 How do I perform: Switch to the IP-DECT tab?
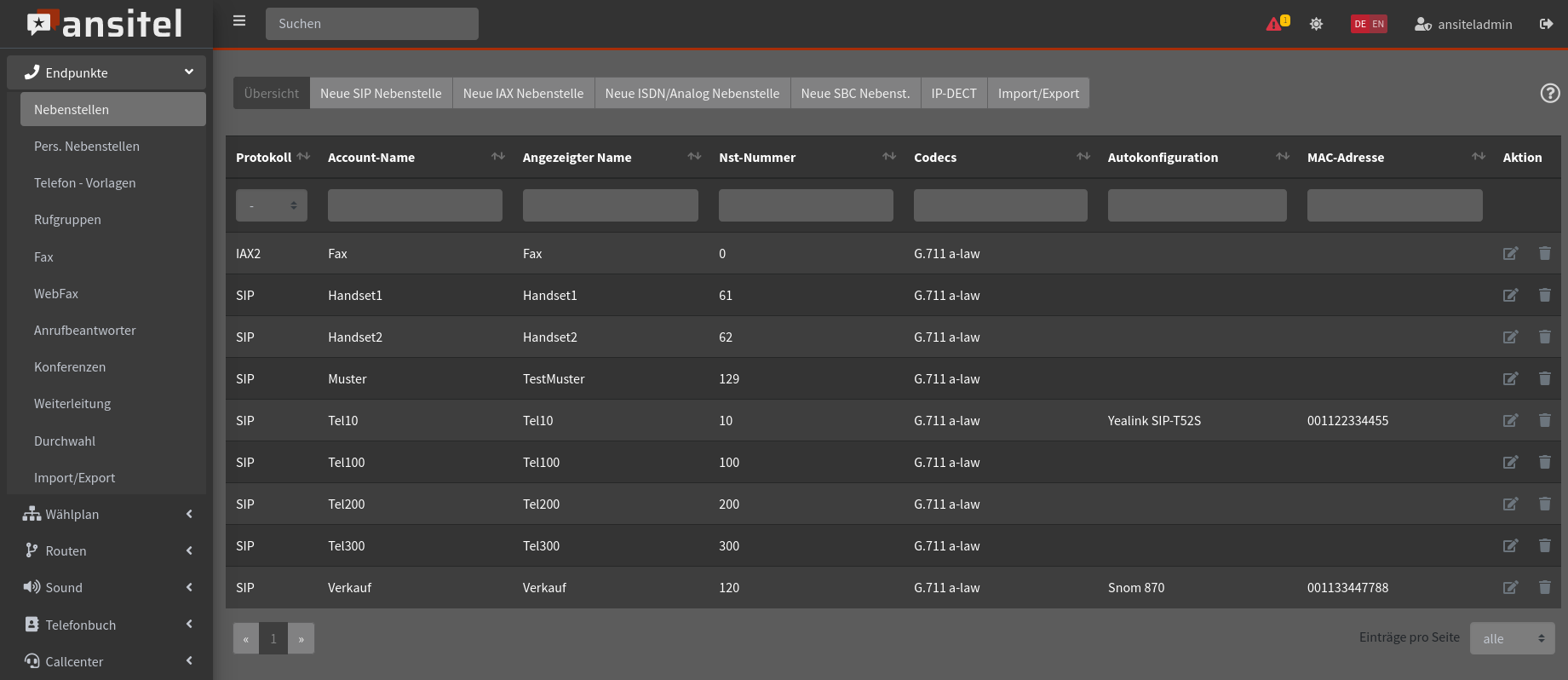(x=953, y=94)
